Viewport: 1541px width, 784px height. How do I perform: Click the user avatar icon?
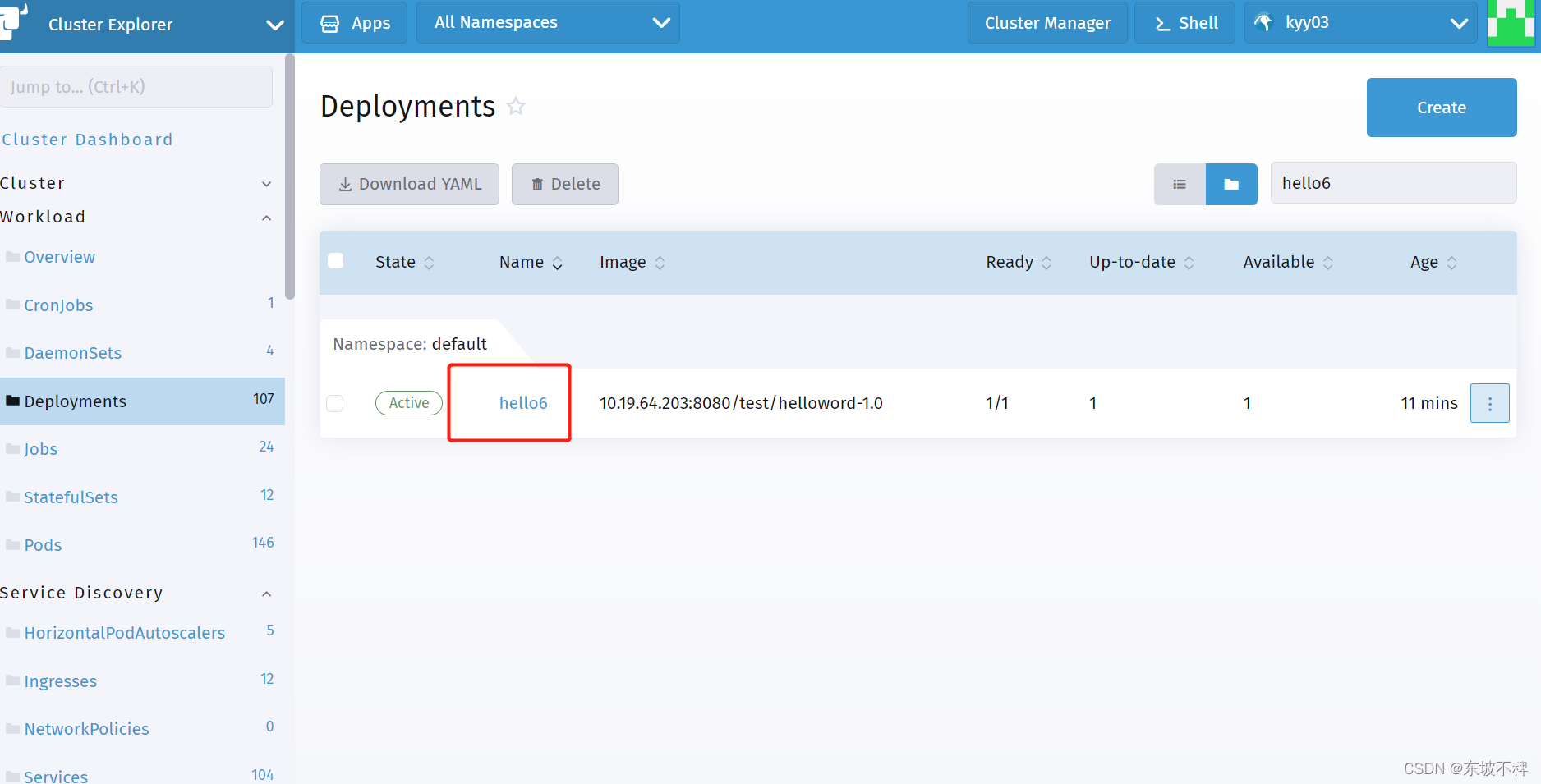pyautogui.click(x=1511, y=23)
